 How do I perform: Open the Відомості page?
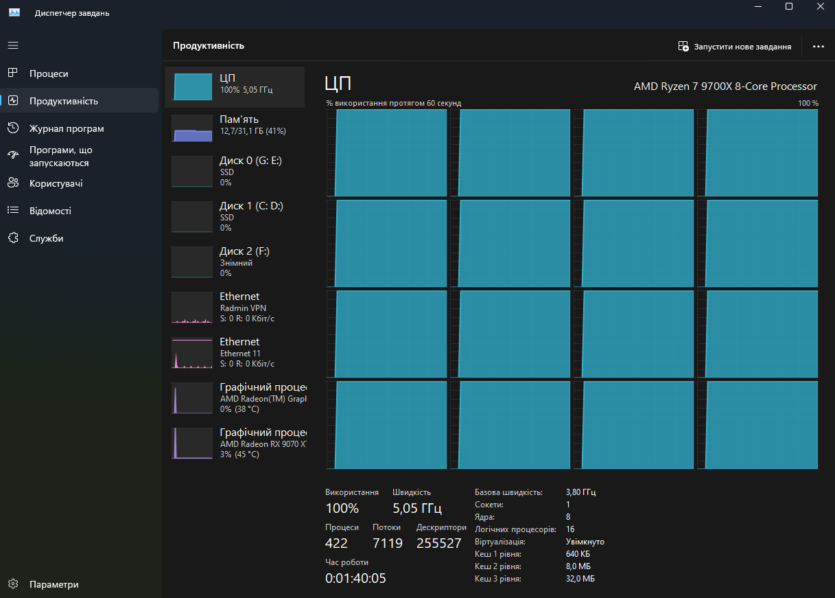tap(79, 210)
